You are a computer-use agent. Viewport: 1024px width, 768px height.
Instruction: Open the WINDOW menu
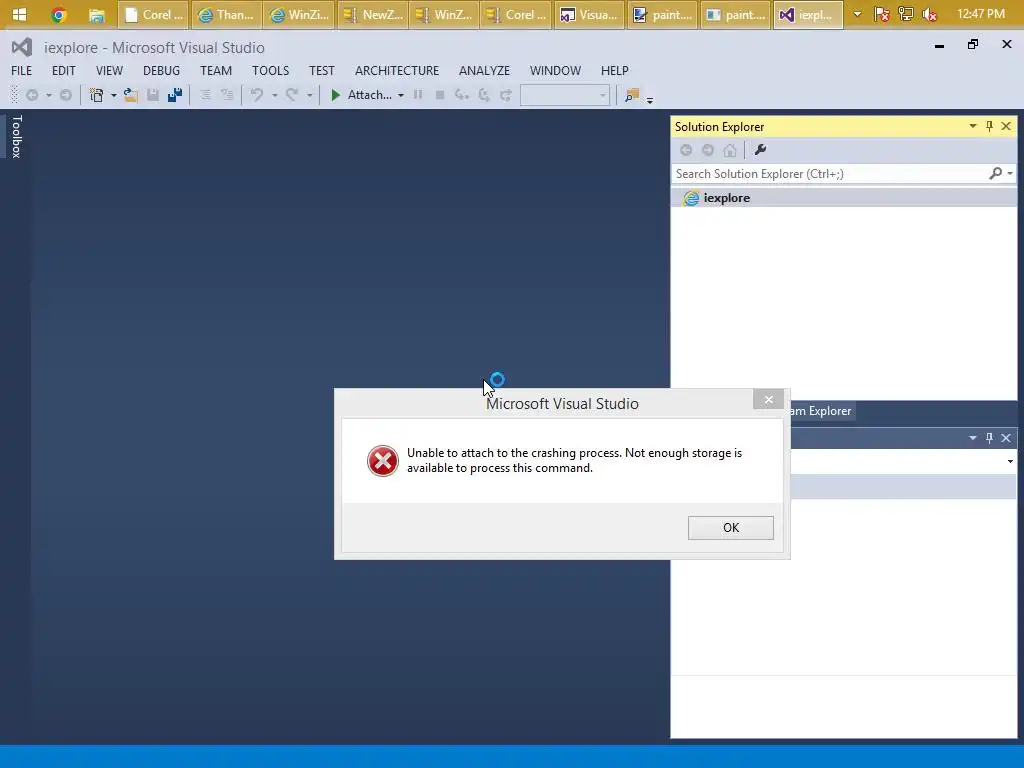pos(555,71)
